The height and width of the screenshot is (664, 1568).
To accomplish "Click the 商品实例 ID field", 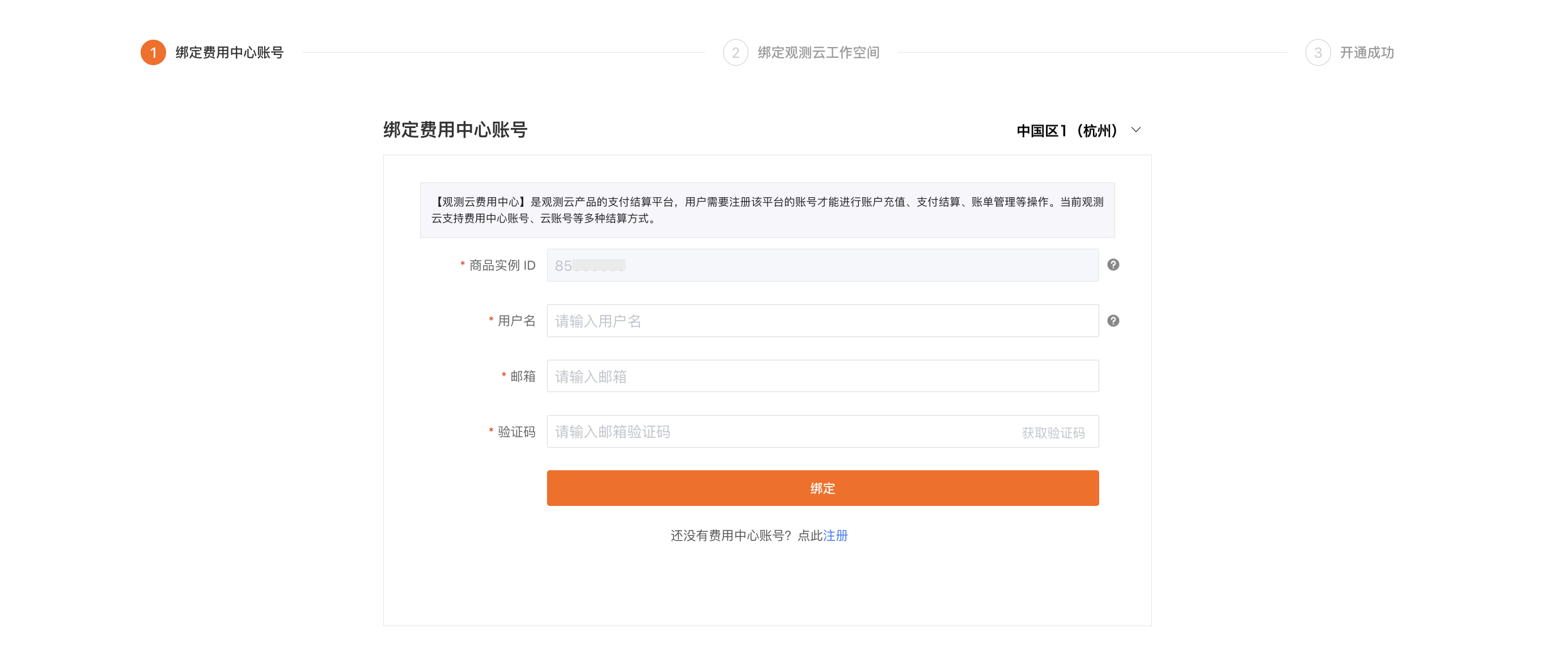I will [x=823, y=265].
